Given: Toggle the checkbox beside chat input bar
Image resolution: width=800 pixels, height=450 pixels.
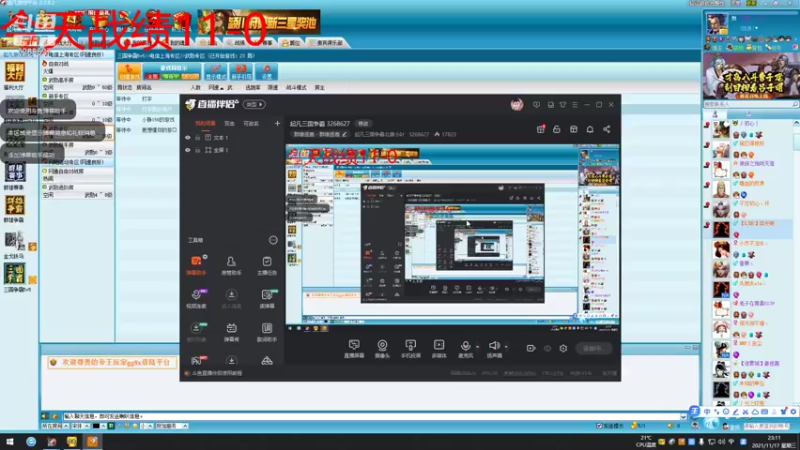Looking at the screenshot, I should tap(599, 426).
